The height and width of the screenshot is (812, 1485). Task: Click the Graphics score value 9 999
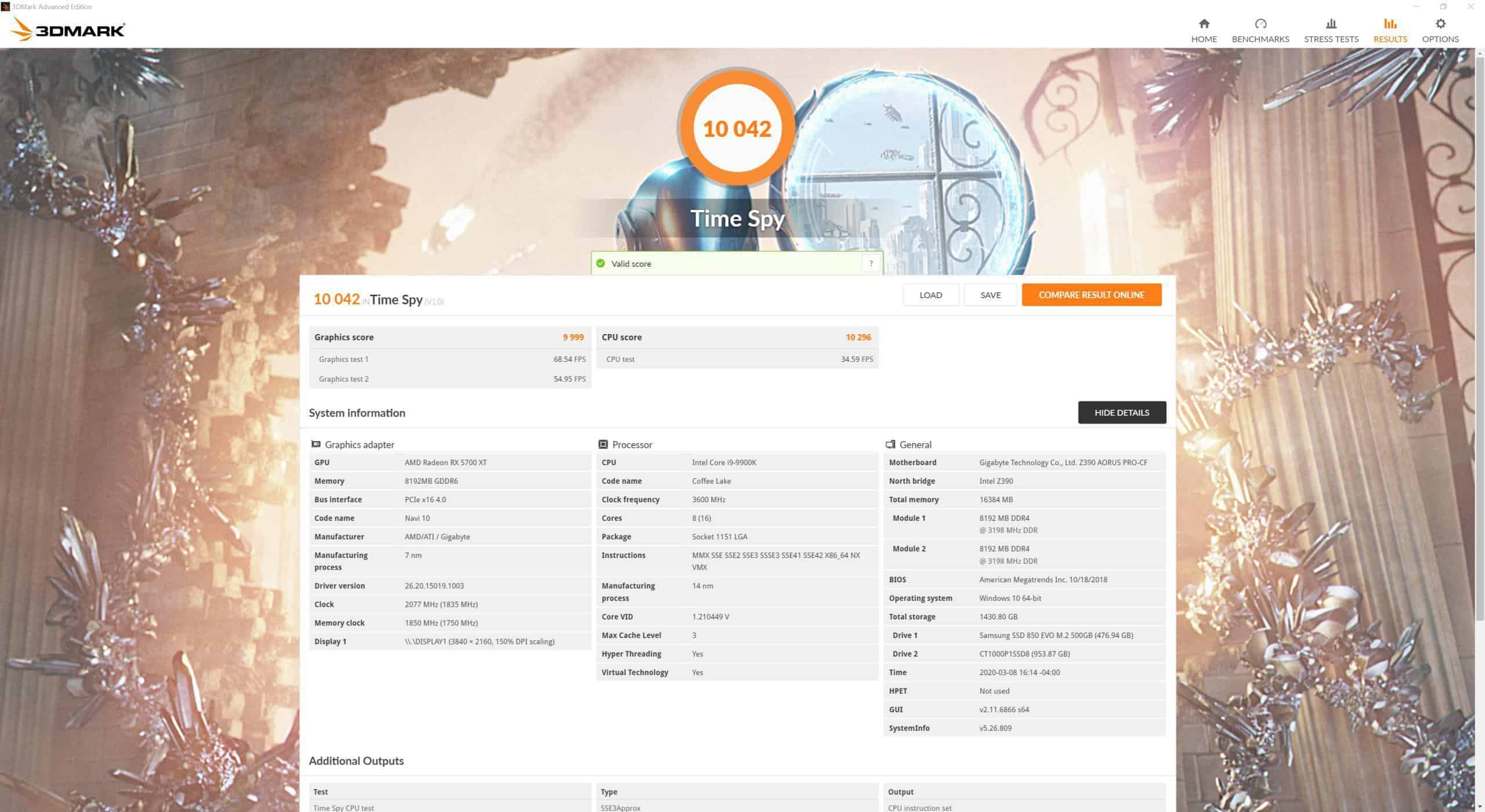point(573,337)
